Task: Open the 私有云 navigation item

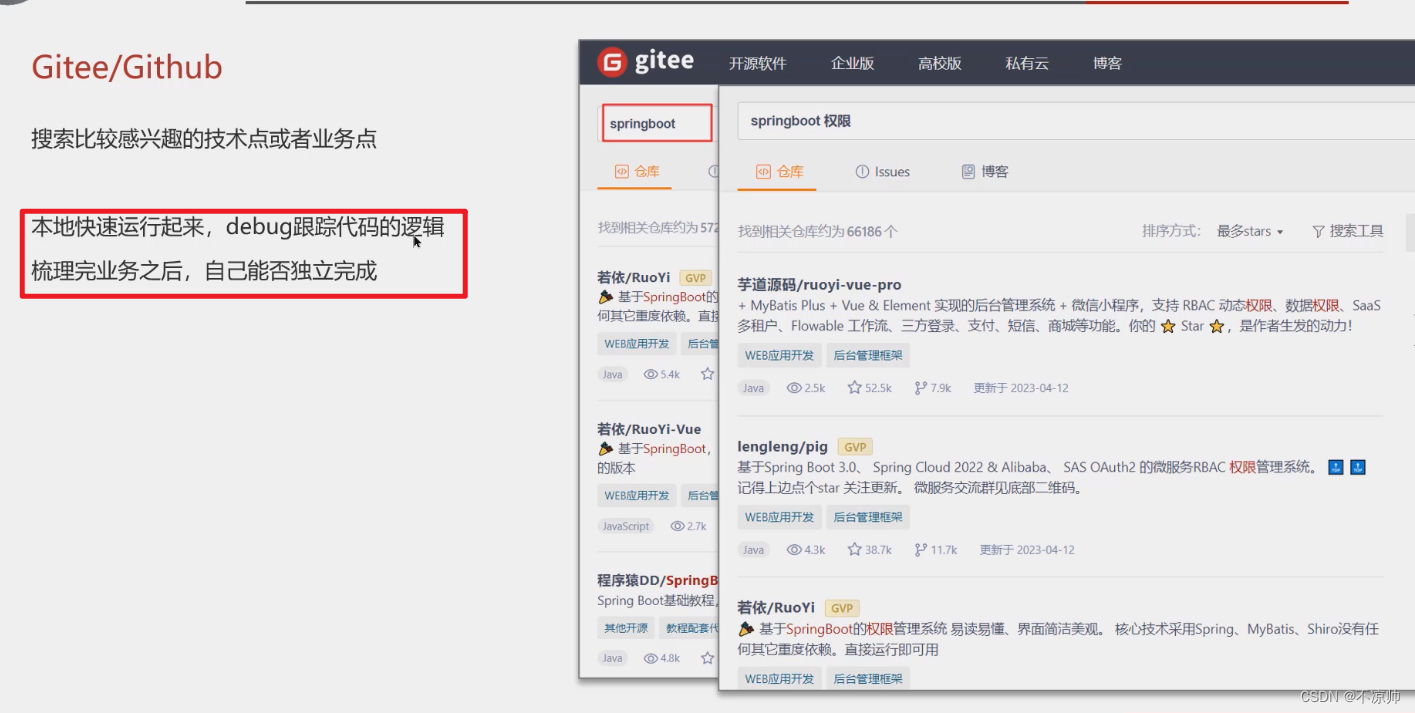Action: pyautogui.click(x=1027, y=63)
